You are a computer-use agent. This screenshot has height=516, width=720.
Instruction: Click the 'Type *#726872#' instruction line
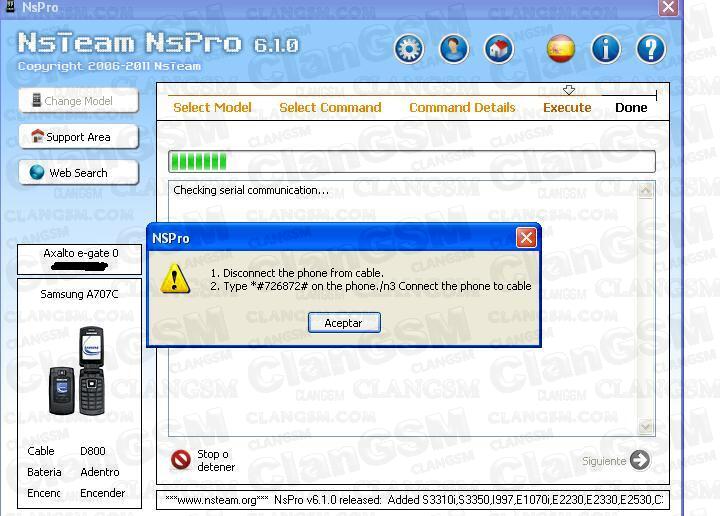point(371,286)
